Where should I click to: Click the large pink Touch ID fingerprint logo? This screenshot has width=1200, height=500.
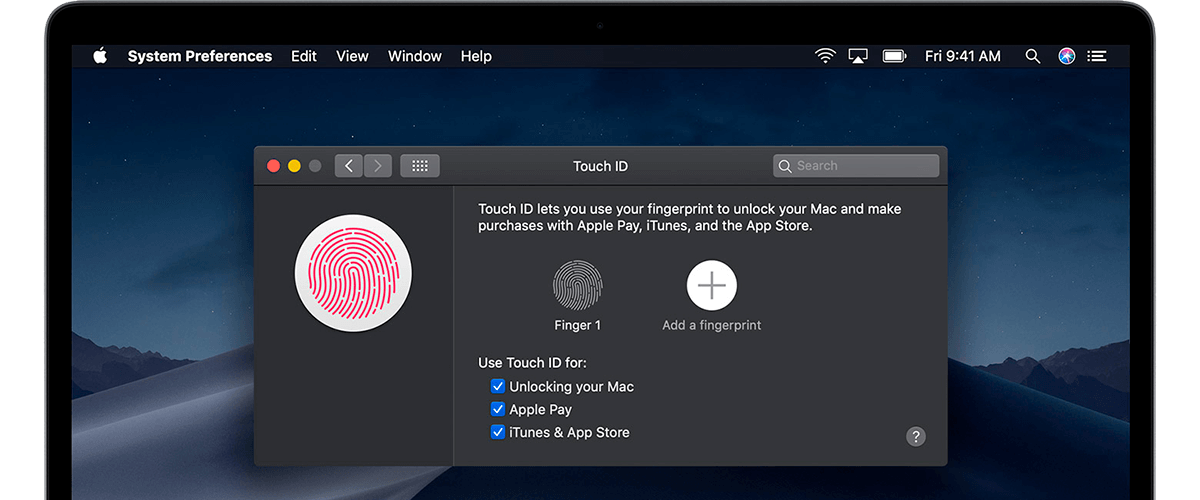click(353, 272)
